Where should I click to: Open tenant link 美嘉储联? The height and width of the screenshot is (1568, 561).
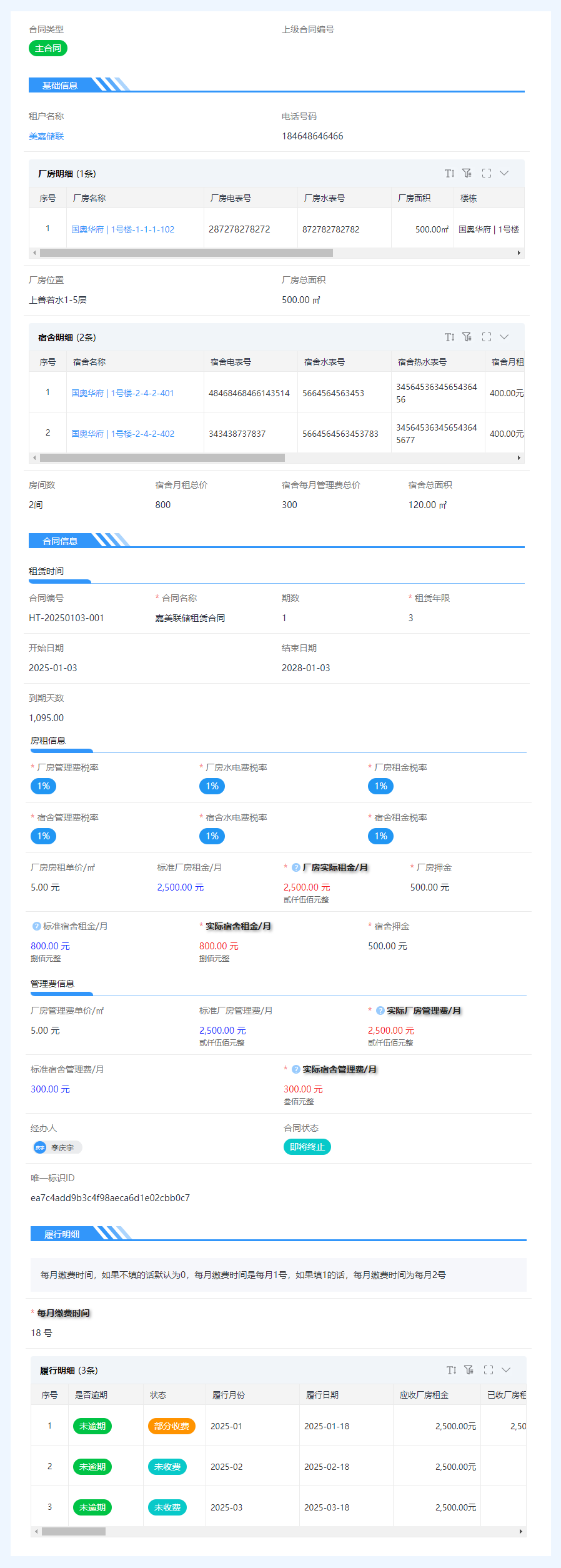tap(46, 136)
